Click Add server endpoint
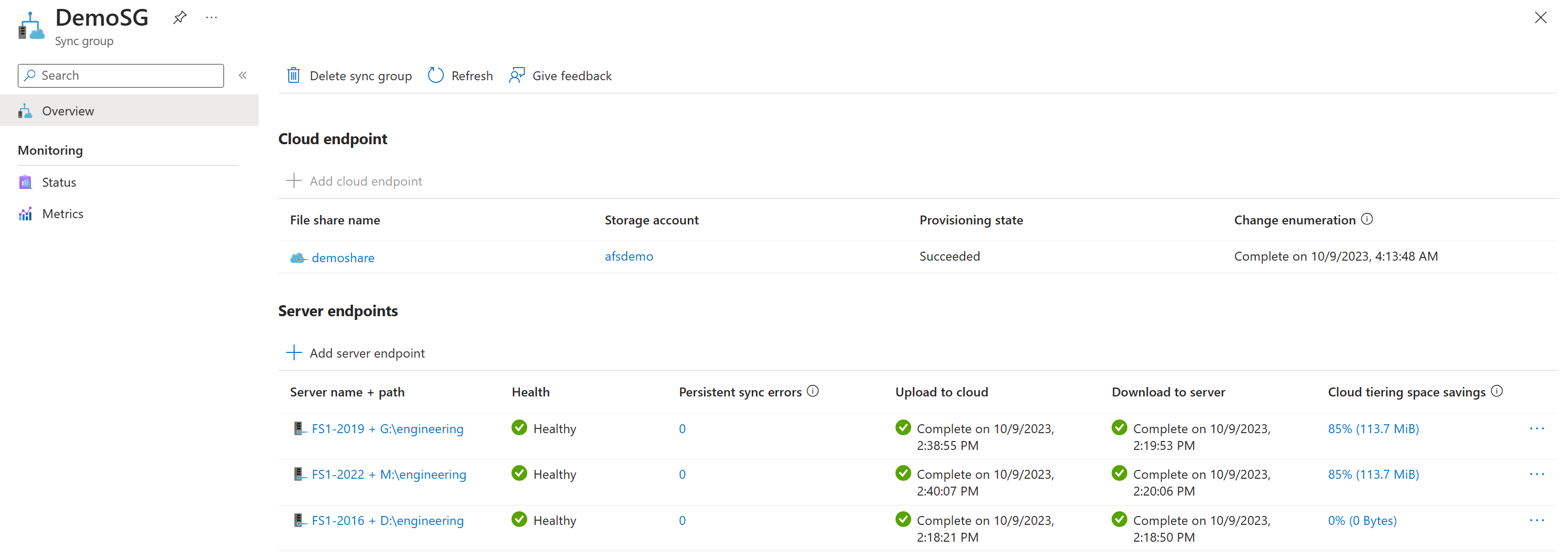This screenshot has width=1568, height=559. [x=367, y=353]
